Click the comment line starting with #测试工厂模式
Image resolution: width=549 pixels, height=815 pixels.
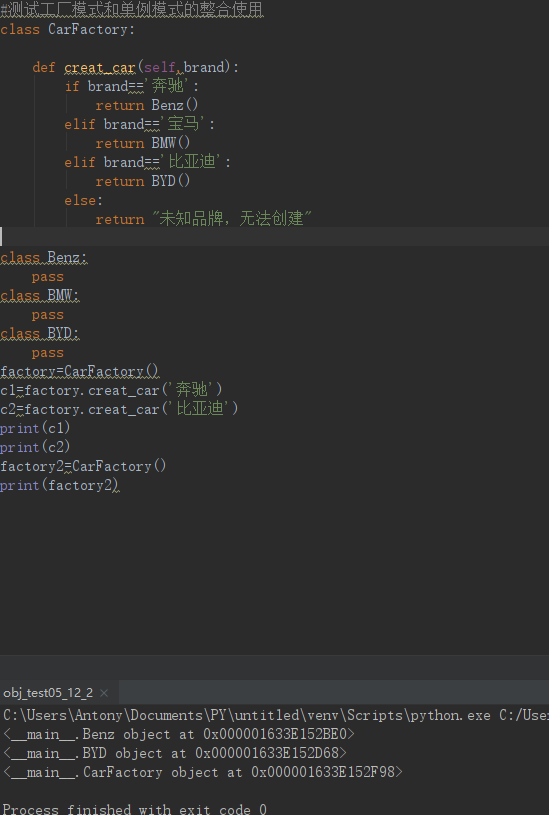pyautogui.click(x=132, y=9)
